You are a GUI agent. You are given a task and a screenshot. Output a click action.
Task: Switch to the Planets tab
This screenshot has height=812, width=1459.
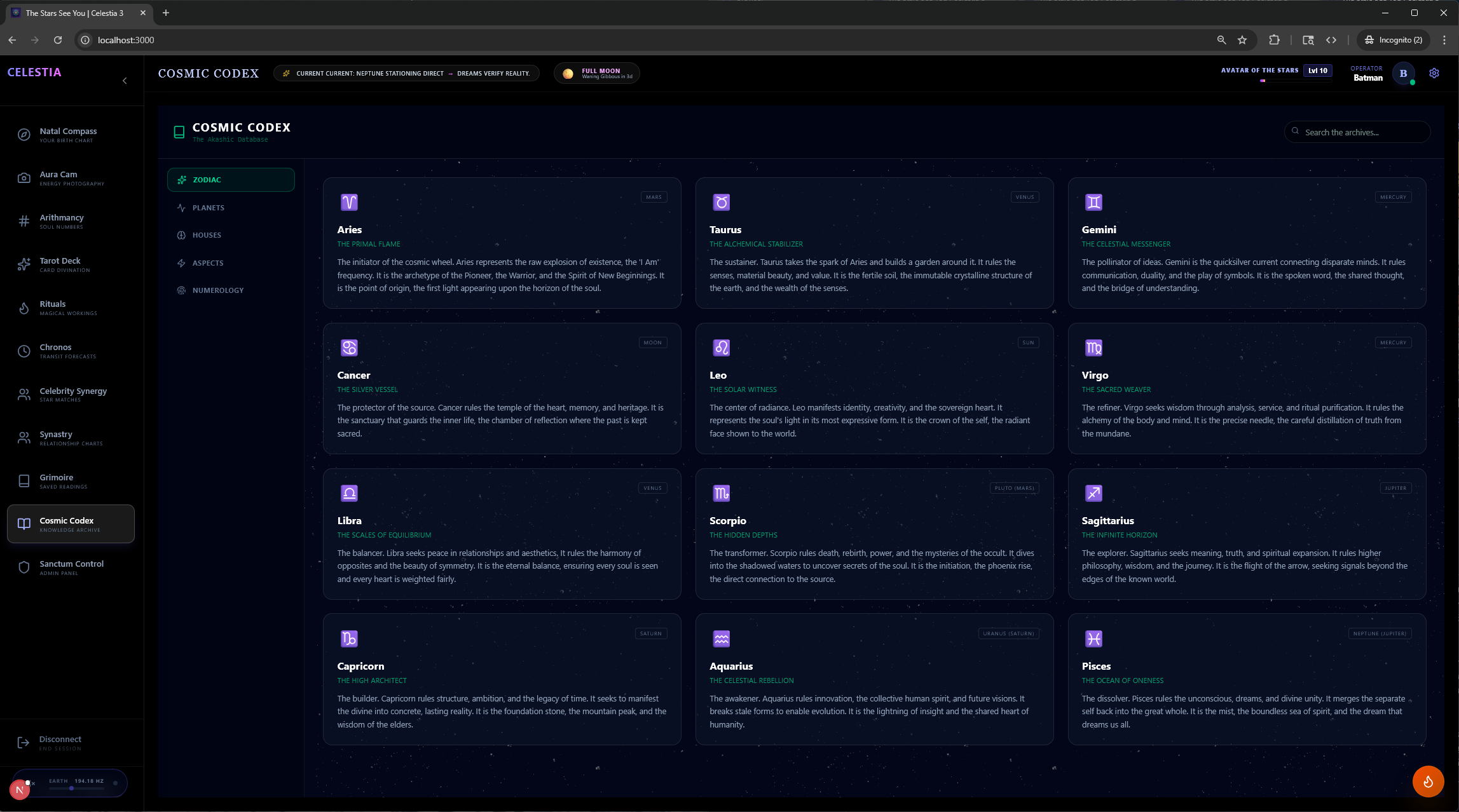click(x=208, y=208)
